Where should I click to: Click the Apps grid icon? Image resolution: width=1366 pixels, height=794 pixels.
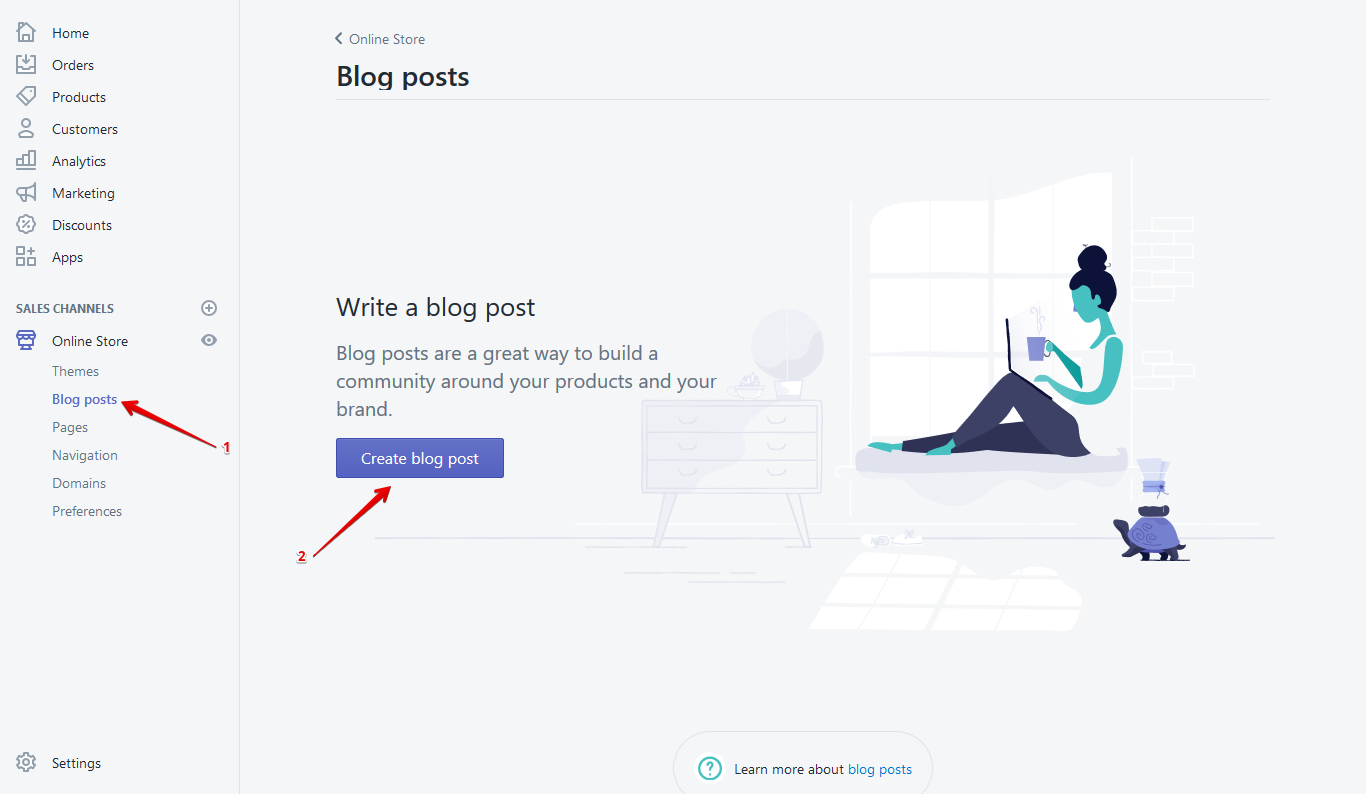coord(26,257)
